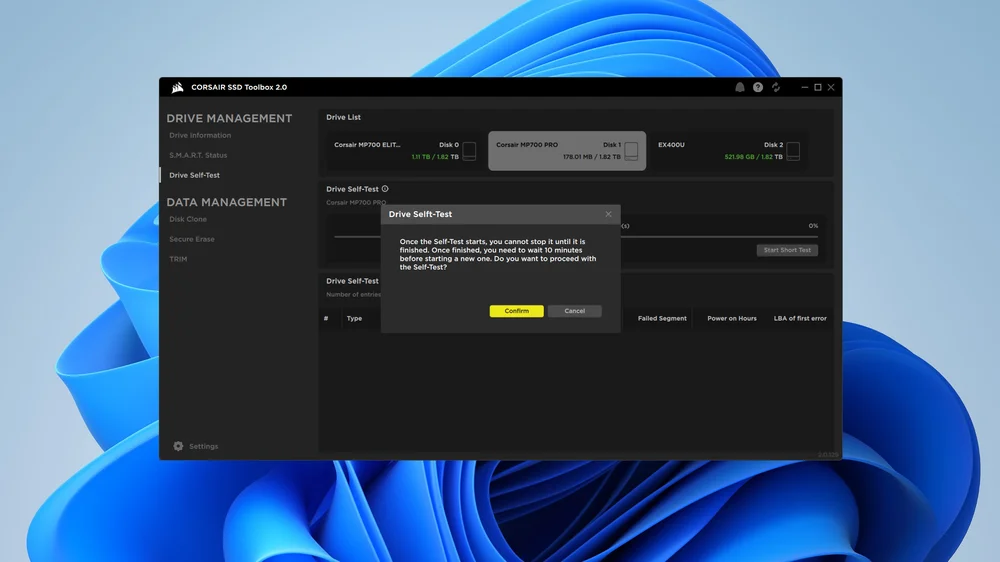Image resolution: width=1000 pixels, height=562 pixels.
Task: Close the Drive Selft-Test dialog
Action: click(608, 214)
